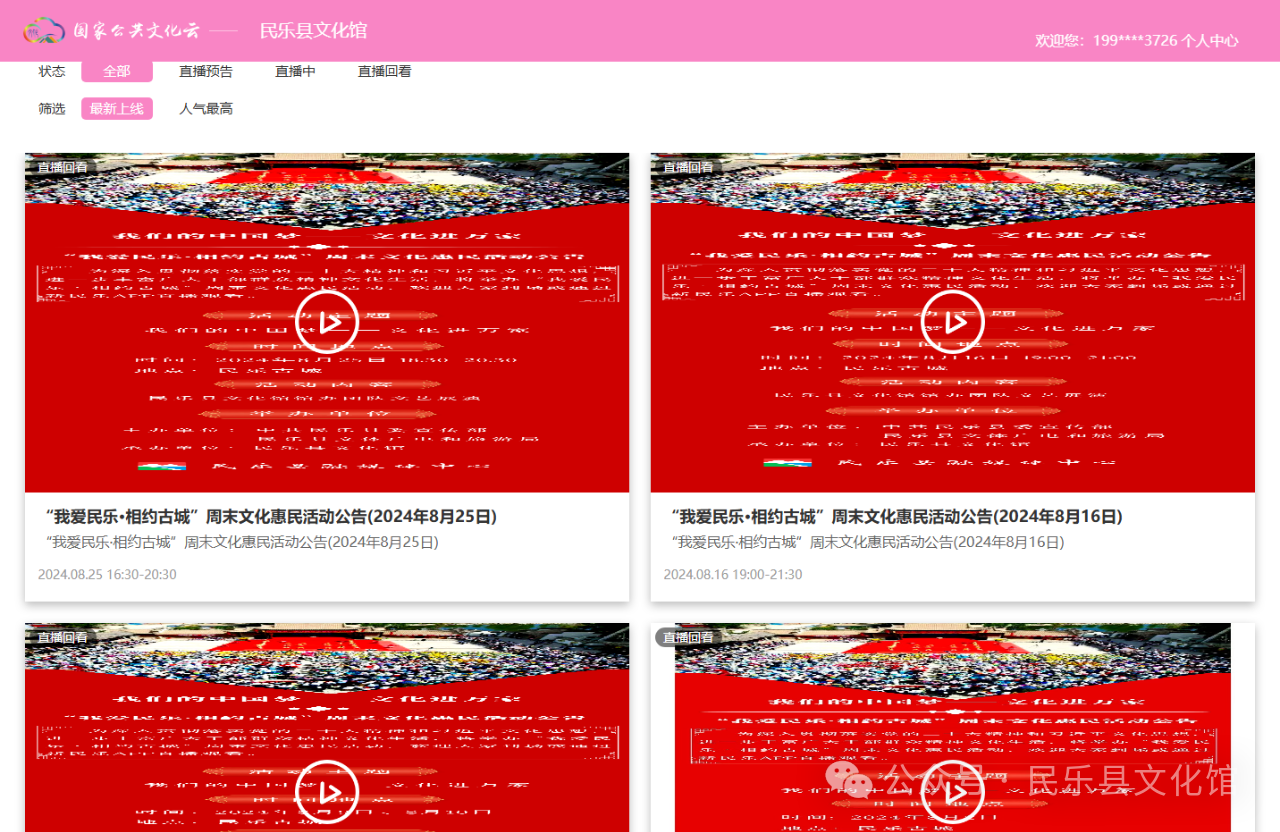Play the 2024年8月16日 activity video
Image resolution: width=1280 pixels, height=832 pixels.
[x=953, y=322]
